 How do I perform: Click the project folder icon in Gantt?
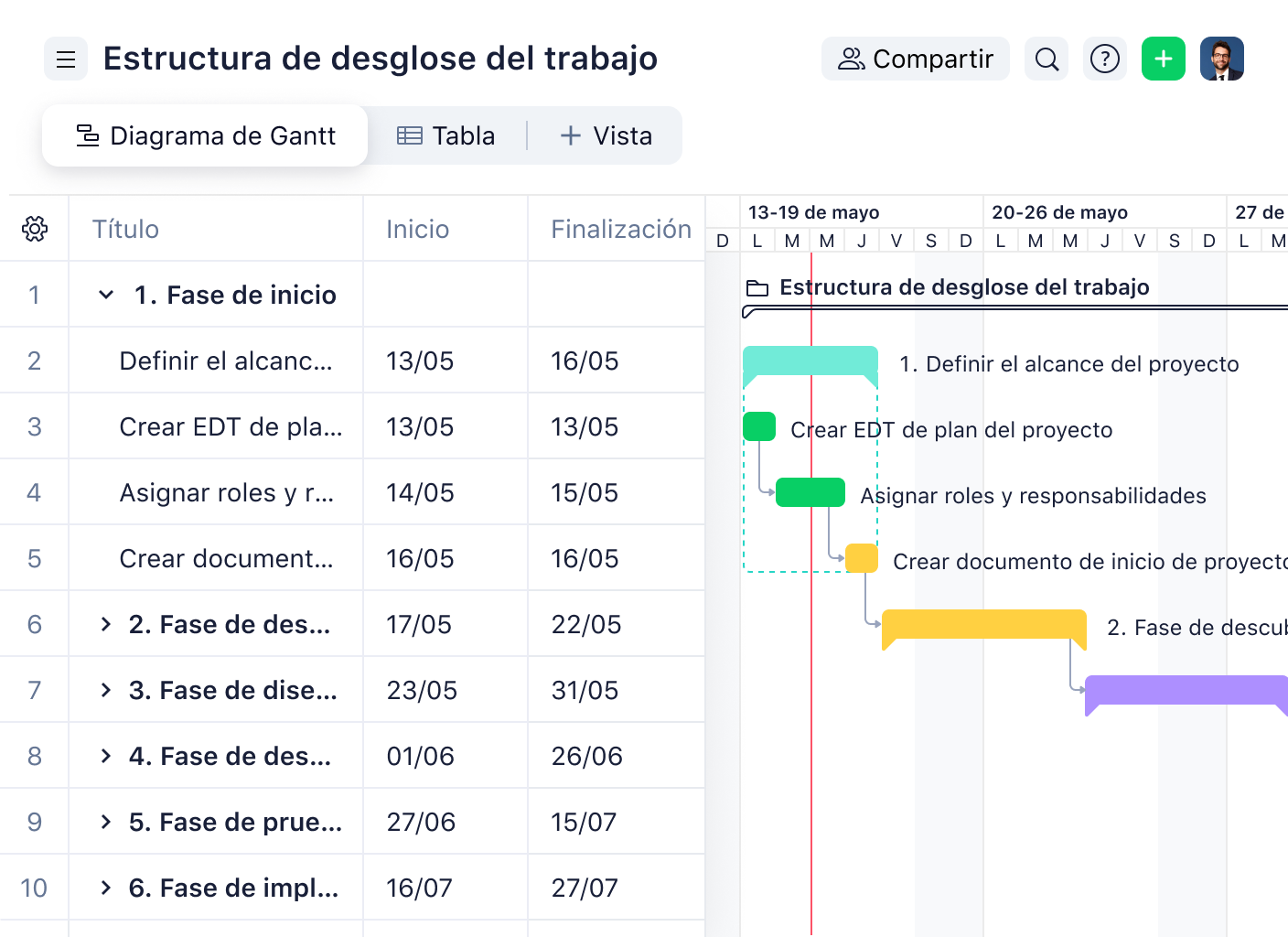click(x=757, y=288)
